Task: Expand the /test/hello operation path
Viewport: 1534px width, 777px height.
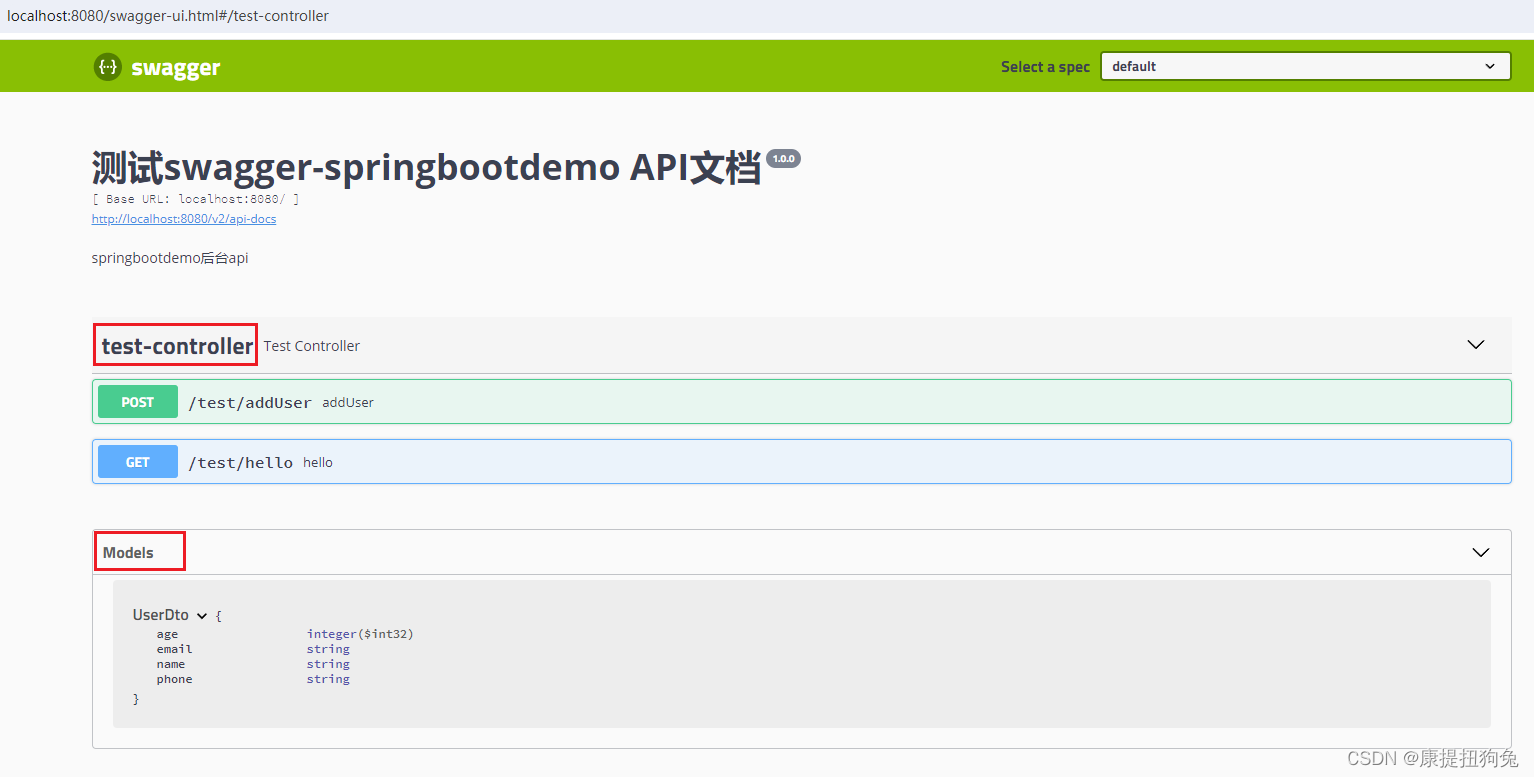Action: coord(241,463)
